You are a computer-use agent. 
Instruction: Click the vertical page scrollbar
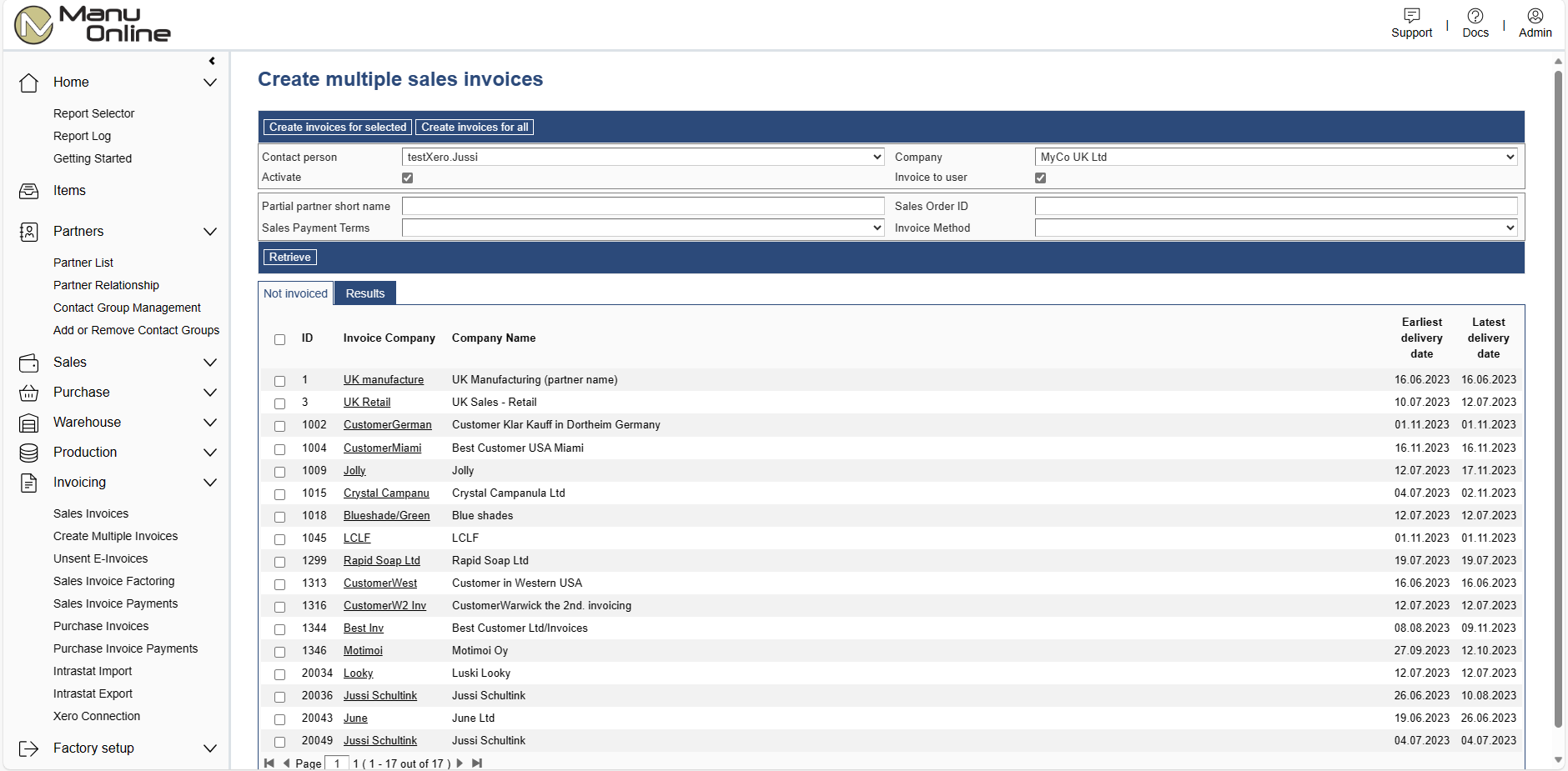tap(1557, 400)
